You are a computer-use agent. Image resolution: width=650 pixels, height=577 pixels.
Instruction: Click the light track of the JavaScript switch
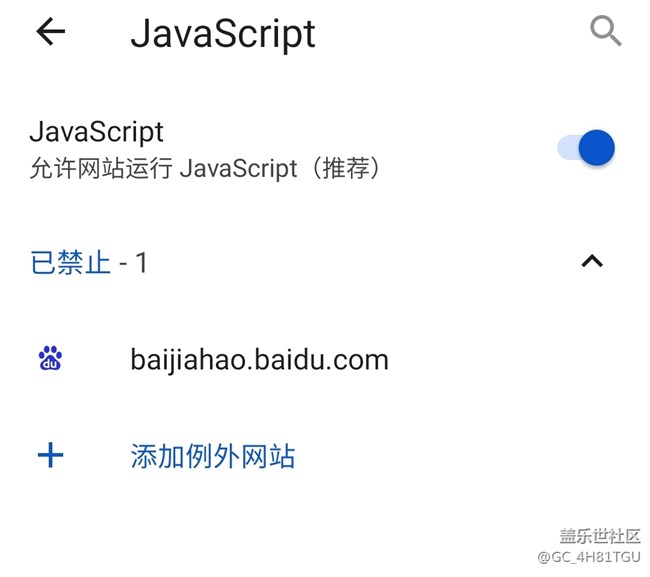click(x=566, y=148)
